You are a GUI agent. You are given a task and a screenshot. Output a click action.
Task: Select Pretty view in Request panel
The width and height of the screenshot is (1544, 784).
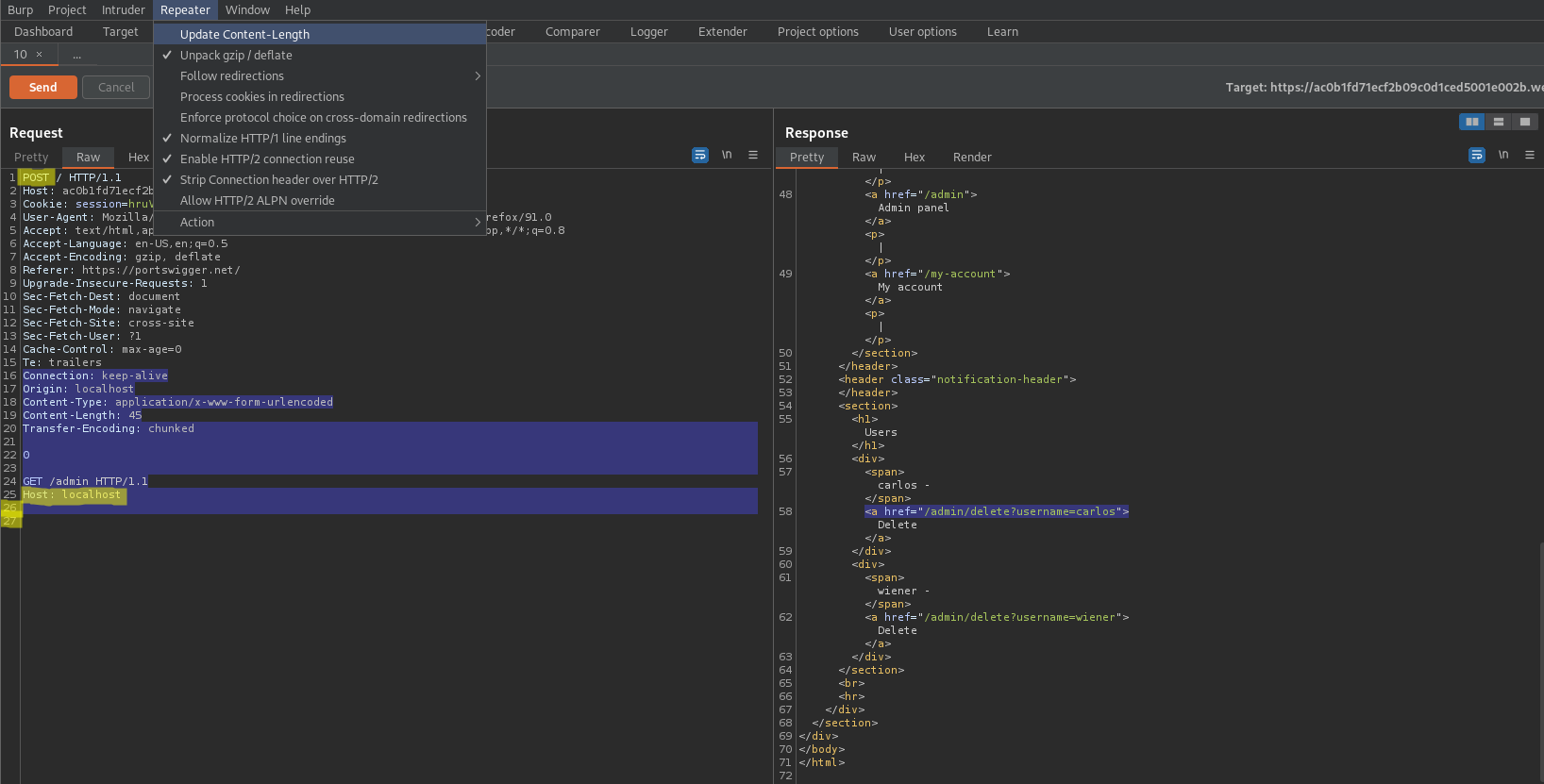(31, 158)
